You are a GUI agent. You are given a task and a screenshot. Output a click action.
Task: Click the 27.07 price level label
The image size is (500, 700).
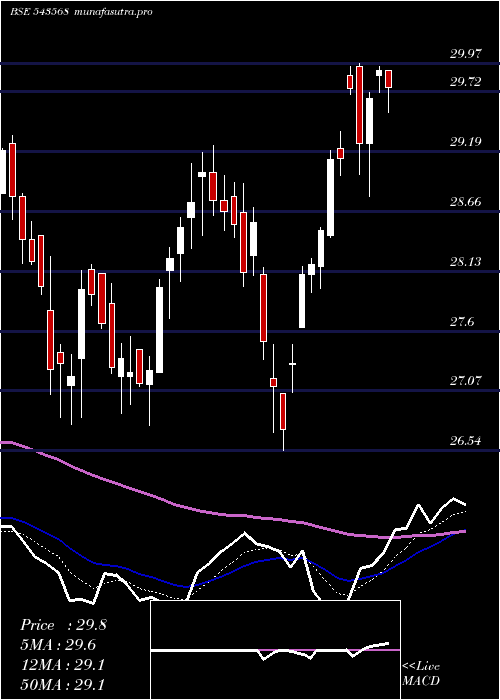tap(466, 381)
